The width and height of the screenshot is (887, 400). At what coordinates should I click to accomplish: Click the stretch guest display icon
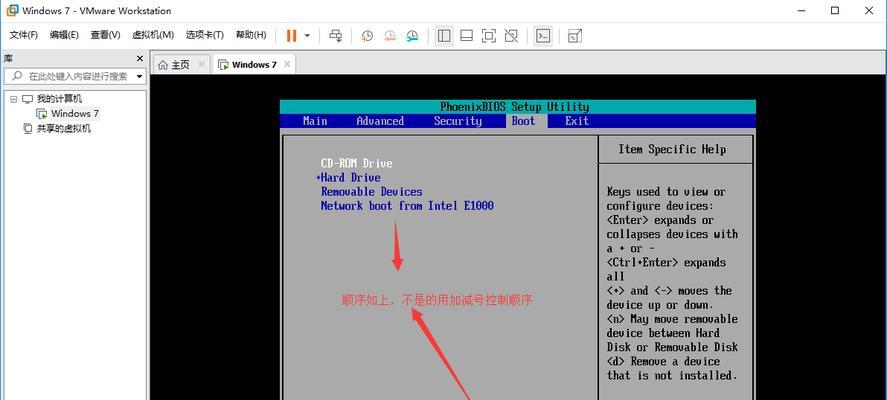coord(575,36)
